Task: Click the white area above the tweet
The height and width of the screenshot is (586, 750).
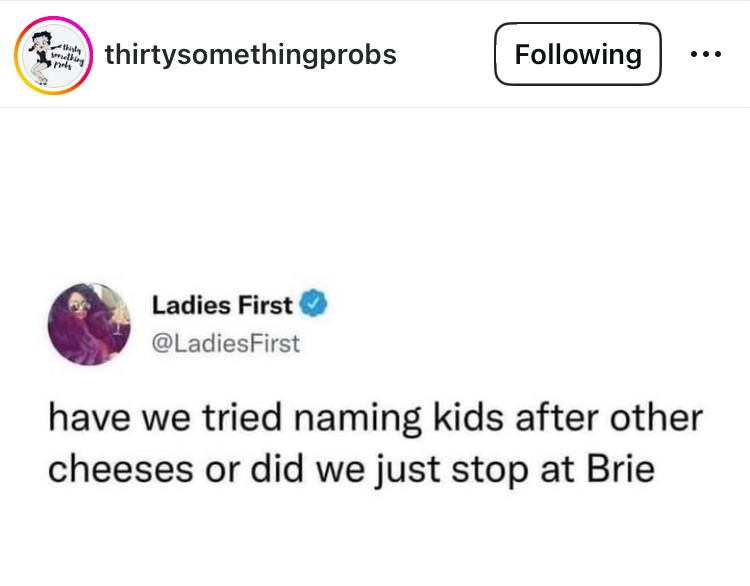Action: [x=375, y=190]
